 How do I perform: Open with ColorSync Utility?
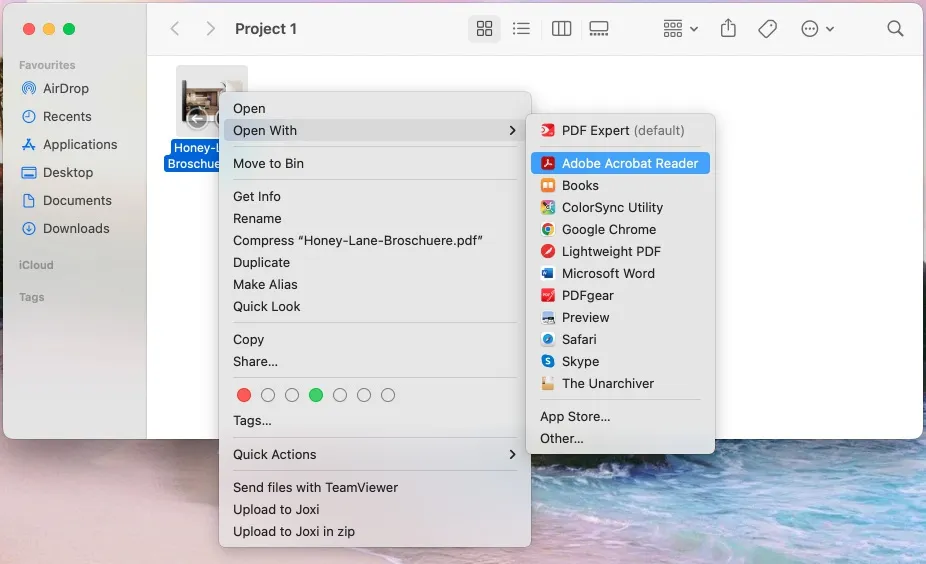(620, 207)
